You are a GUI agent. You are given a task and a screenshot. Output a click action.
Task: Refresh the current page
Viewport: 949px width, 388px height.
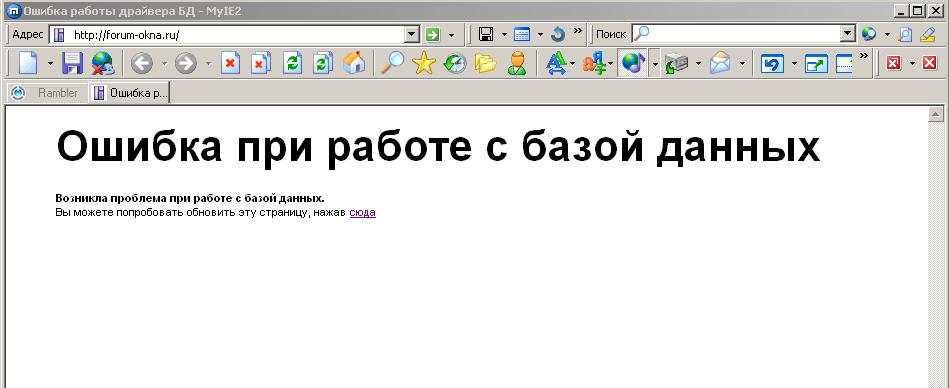click(x=293, y=63)
